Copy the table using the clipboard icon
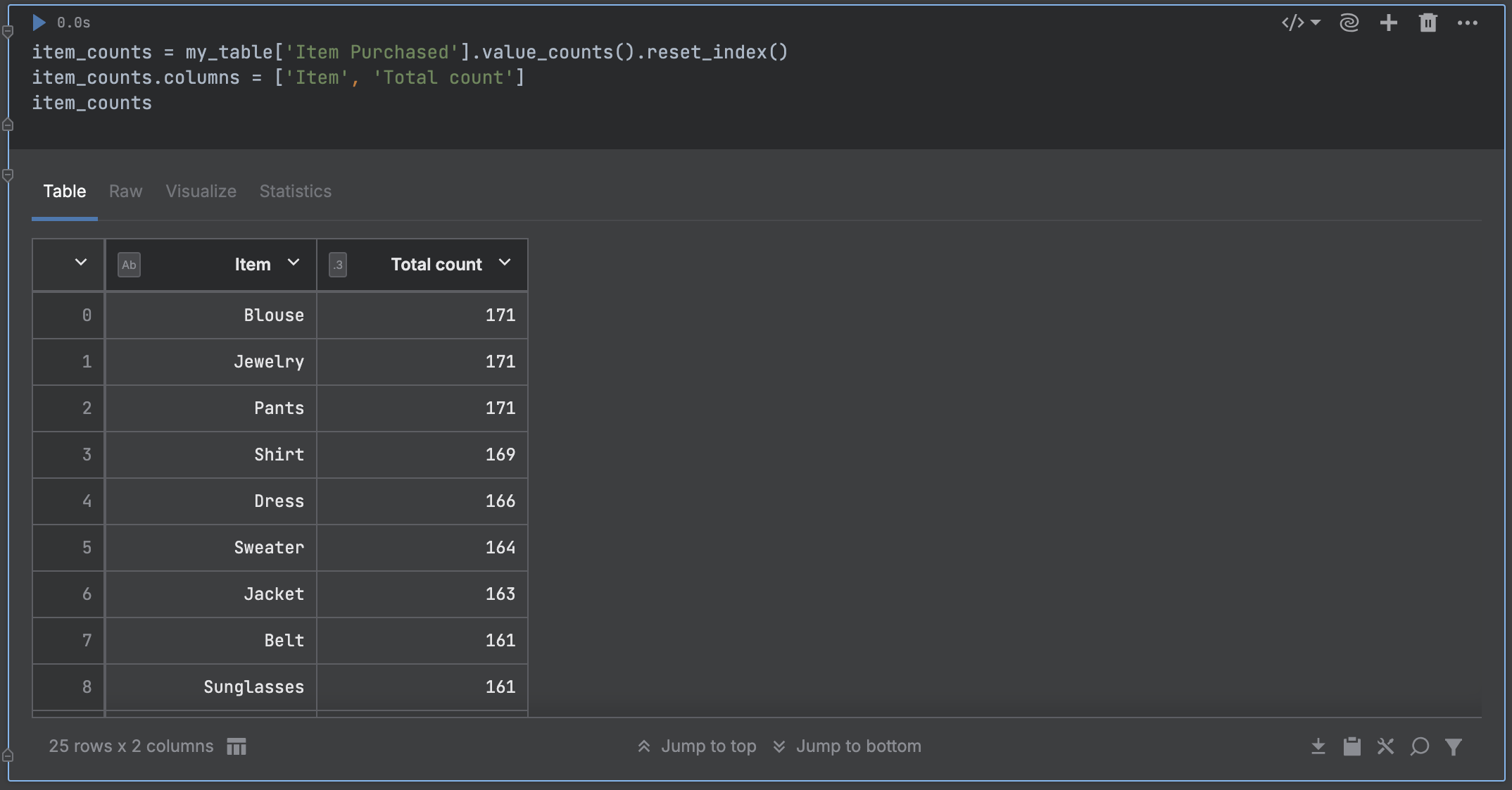The image size is (1512, 790). click(1352, 746)
